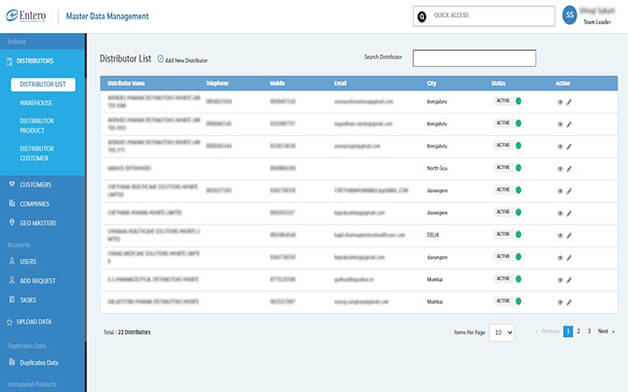View the North Goa distributor via eye icon
The height and width of the screenshot is (392, 628).
tap(560, 169)
